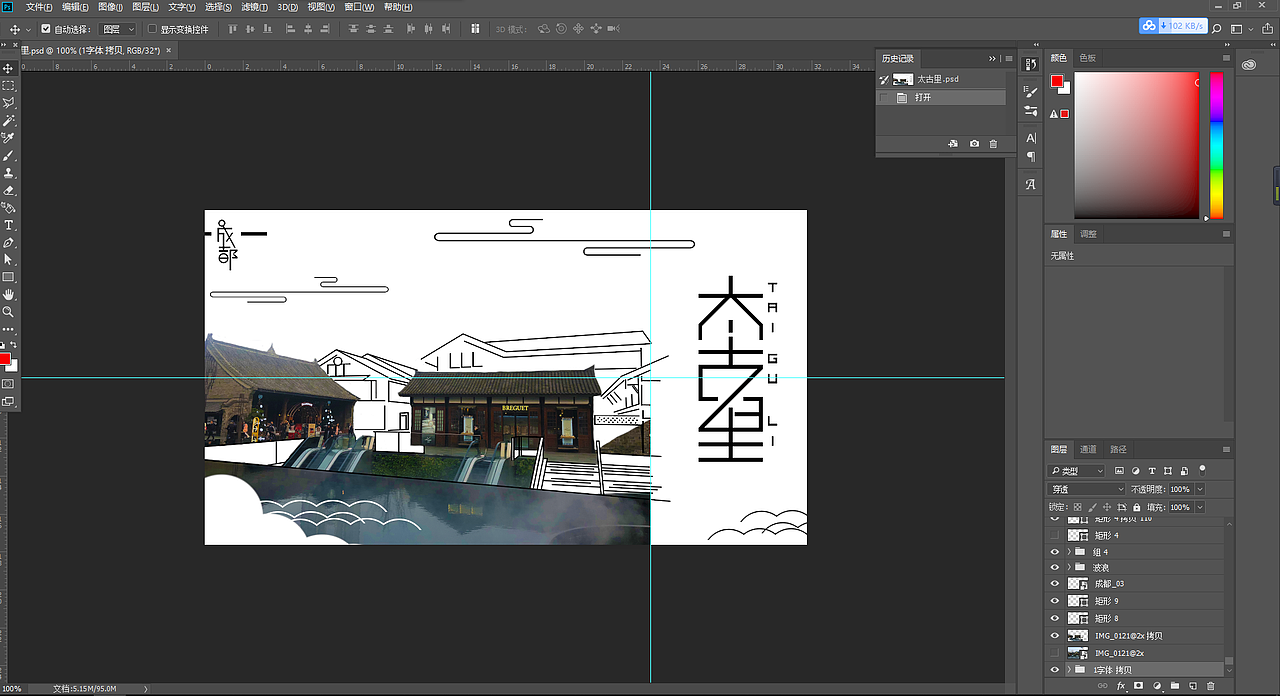Viewport: 1280px width, 696px height.
Task: Open the 填充 fill arrow dropdown
Action: click(x=1200, y=508)
